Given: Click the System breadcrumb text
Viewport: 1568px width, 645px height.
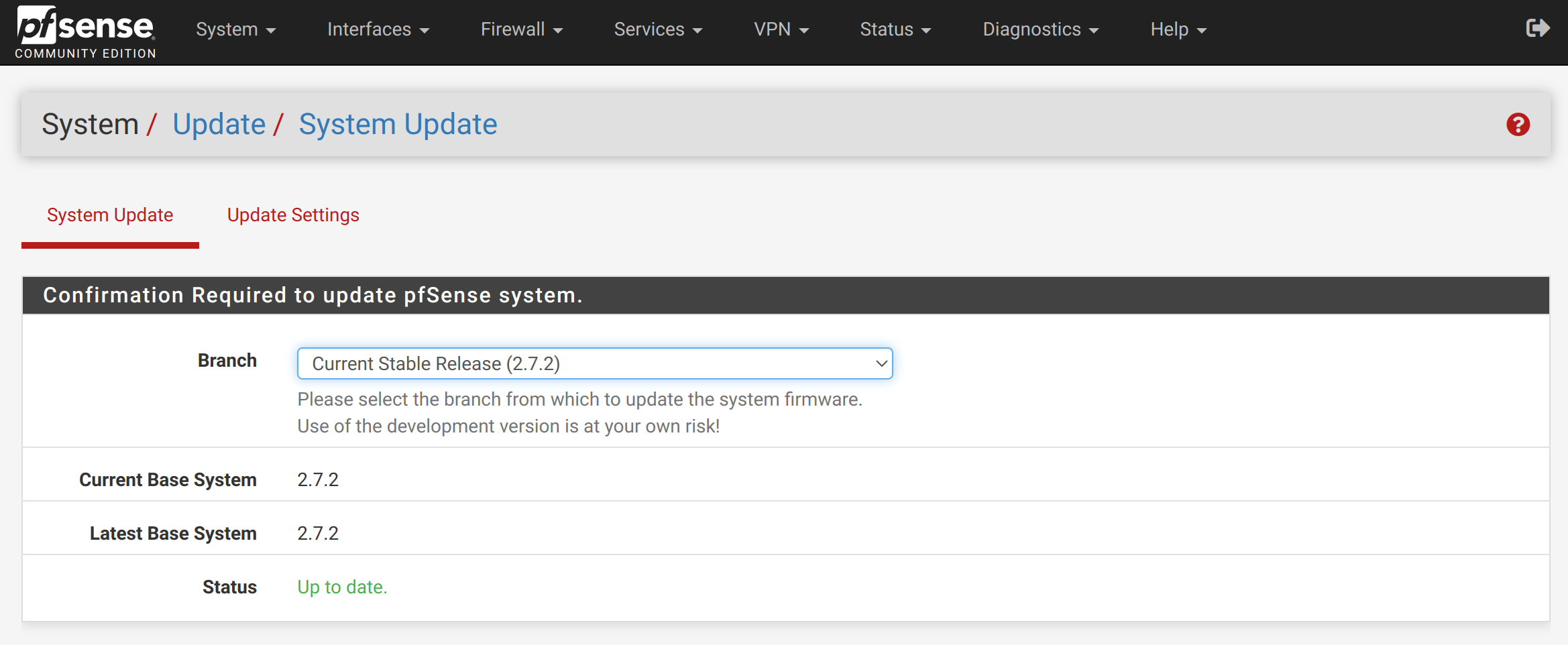Looking at the screenshot, I should (90, 124).
